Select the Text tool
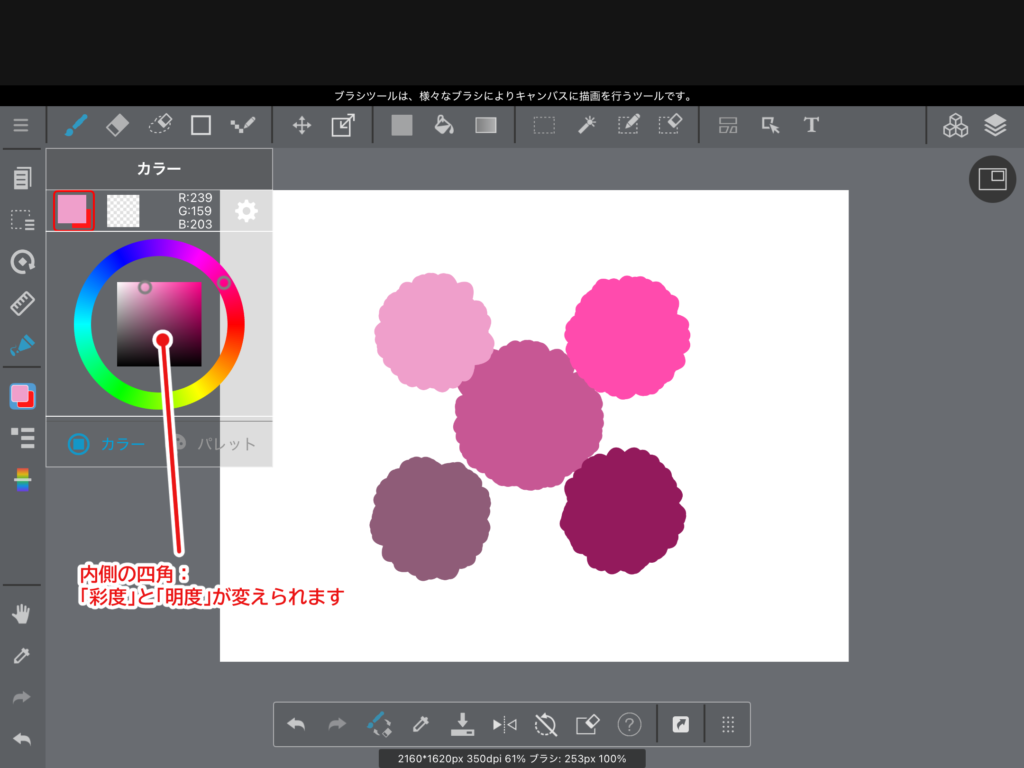This screenshot has height=768, width=1024. (x=811, y=125)
